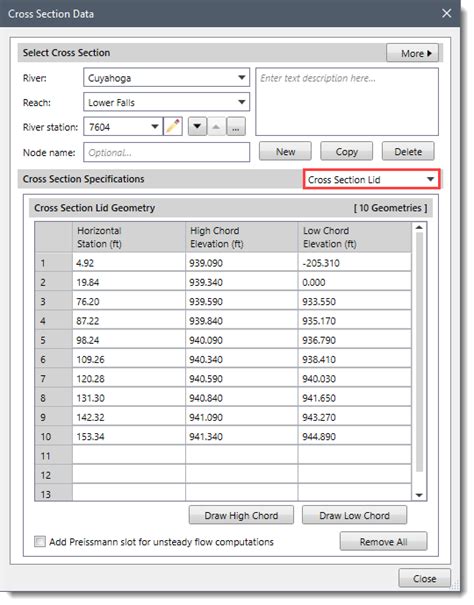
Task: Click the Draw High Chord button
Action: [241, 515]
